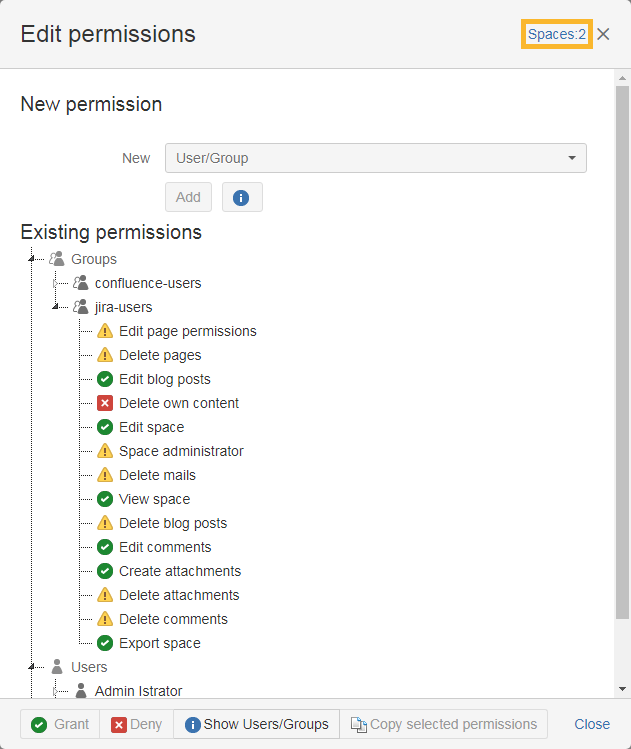Click warning icon beside Edit page permissions
631x749 pixels.
coord(105,331)
